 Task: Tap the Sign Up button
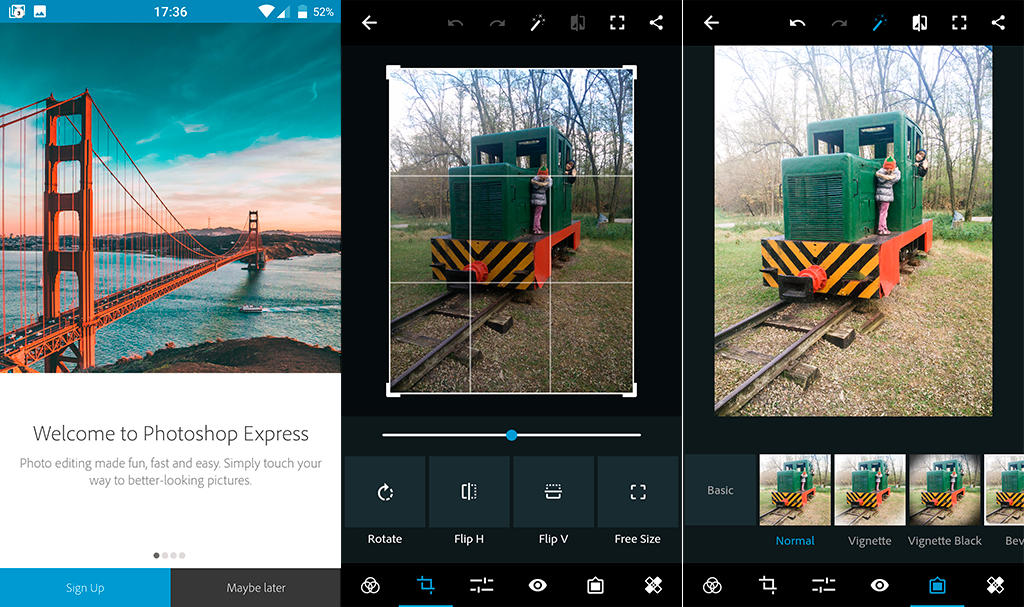pyautogui.click(x=85, y=588)
